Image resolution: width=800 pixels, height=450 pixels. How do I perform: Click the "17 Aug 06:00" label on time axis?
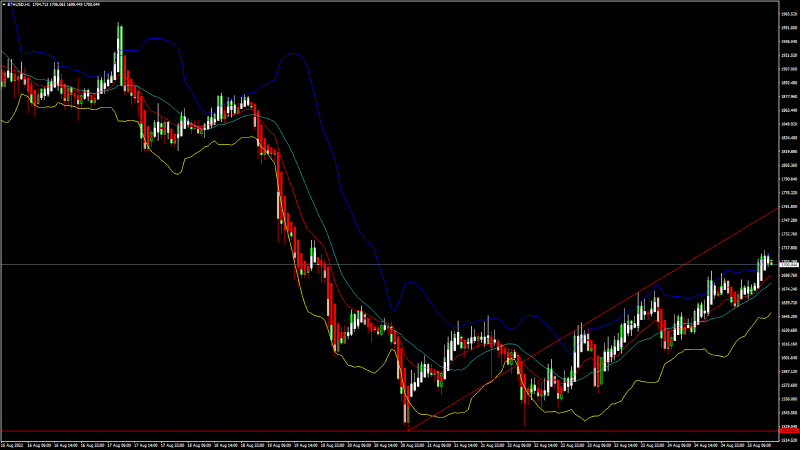click(x=120, y=445)
